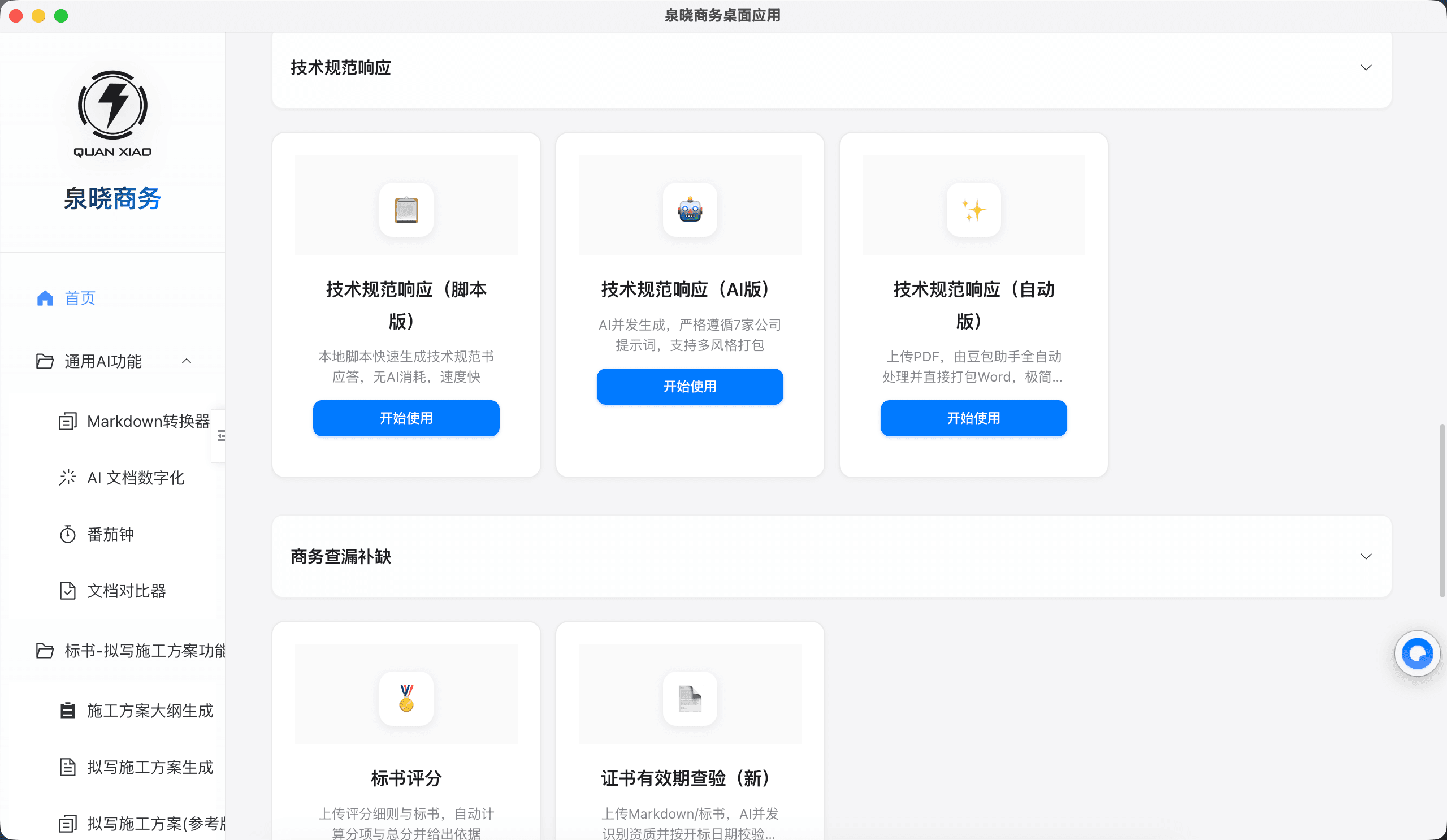Click the Quan Xiao lightning logo

click(x=112, y=114)
